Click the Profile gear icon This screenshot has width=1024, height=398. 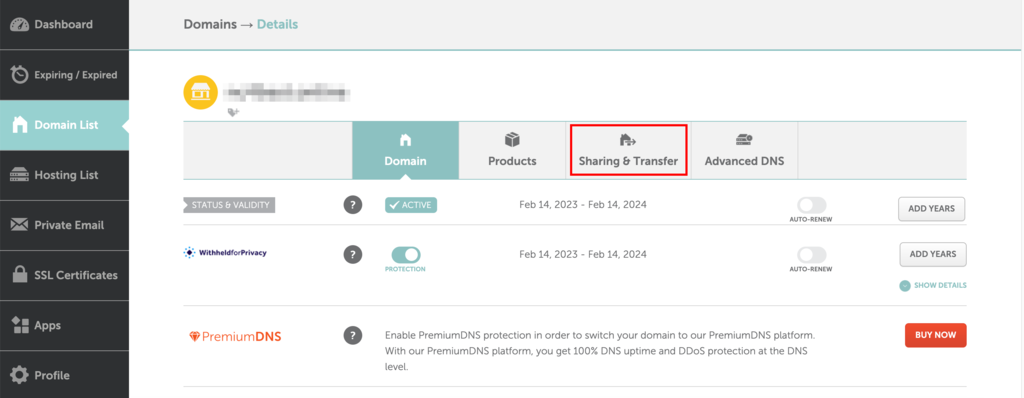(x=20, y=375)
